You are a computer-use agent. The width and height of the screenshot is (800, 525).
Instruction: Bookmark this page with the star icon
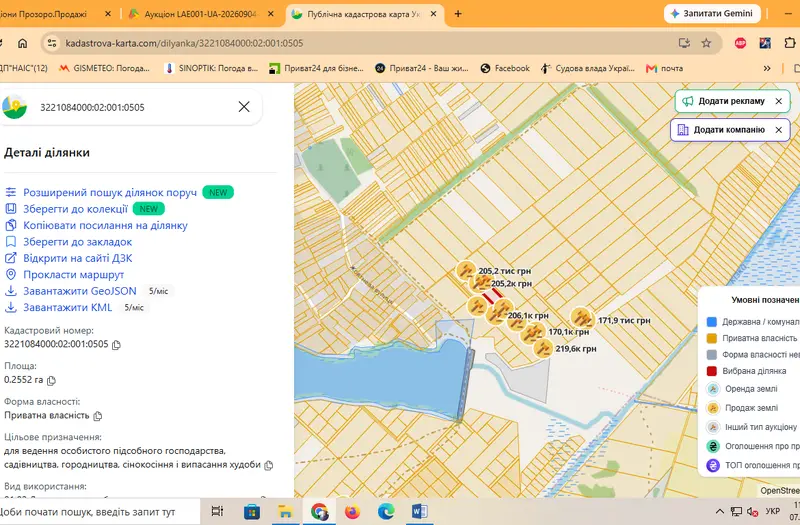pyautogui.click(x=706, y=43)
